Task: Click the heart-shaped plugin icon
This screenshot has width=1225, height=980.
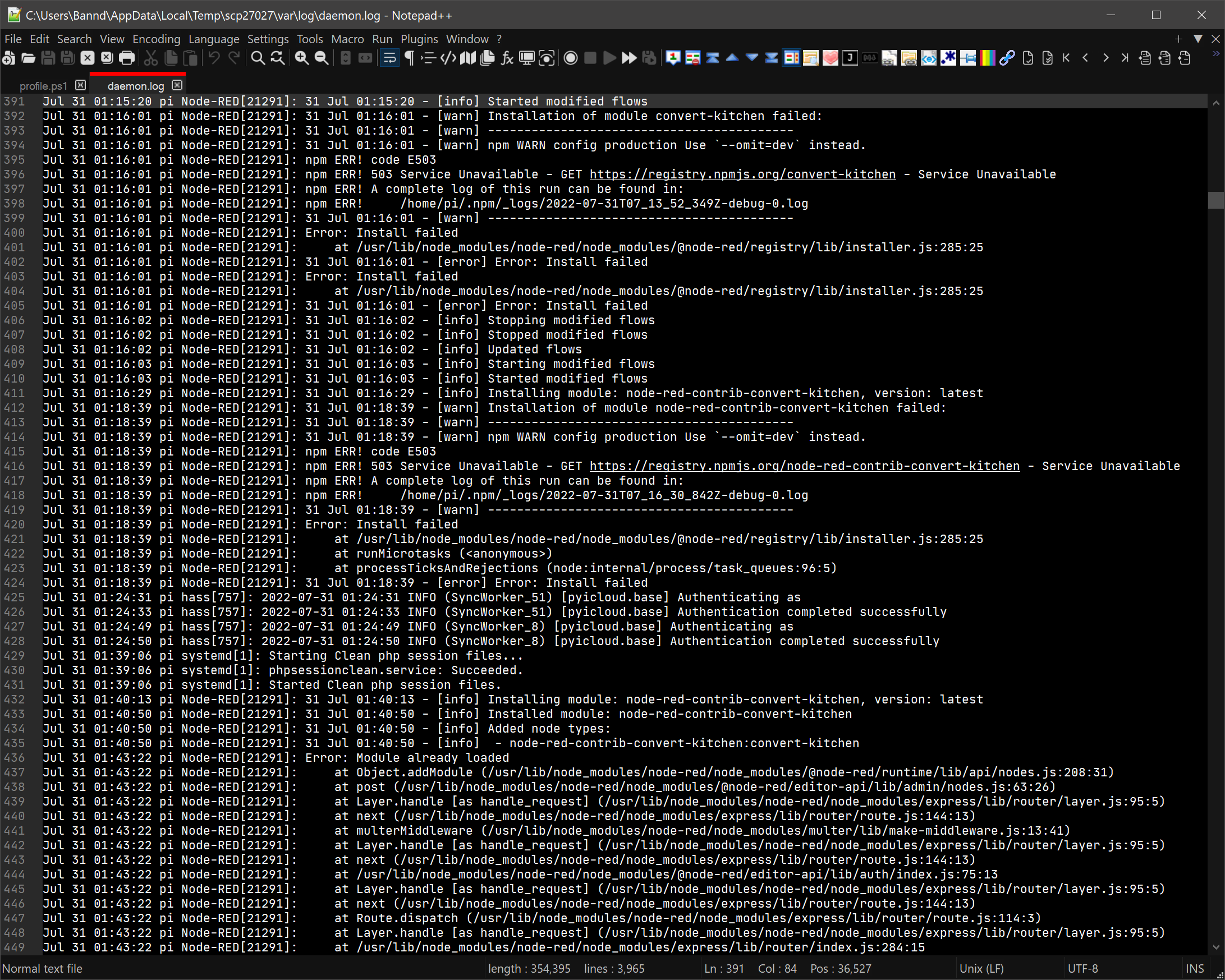Action: click(x=830, y=58)
